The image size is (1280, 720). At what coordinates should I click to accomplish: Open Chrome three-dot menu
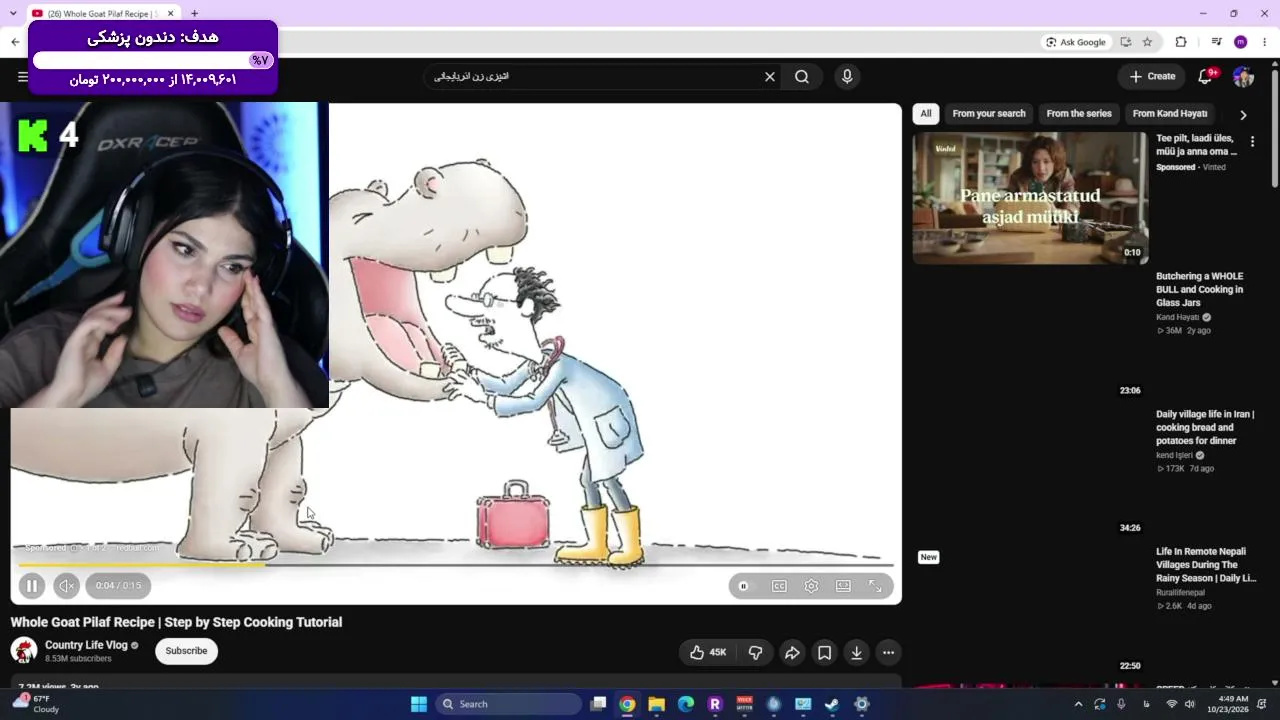1265,42
